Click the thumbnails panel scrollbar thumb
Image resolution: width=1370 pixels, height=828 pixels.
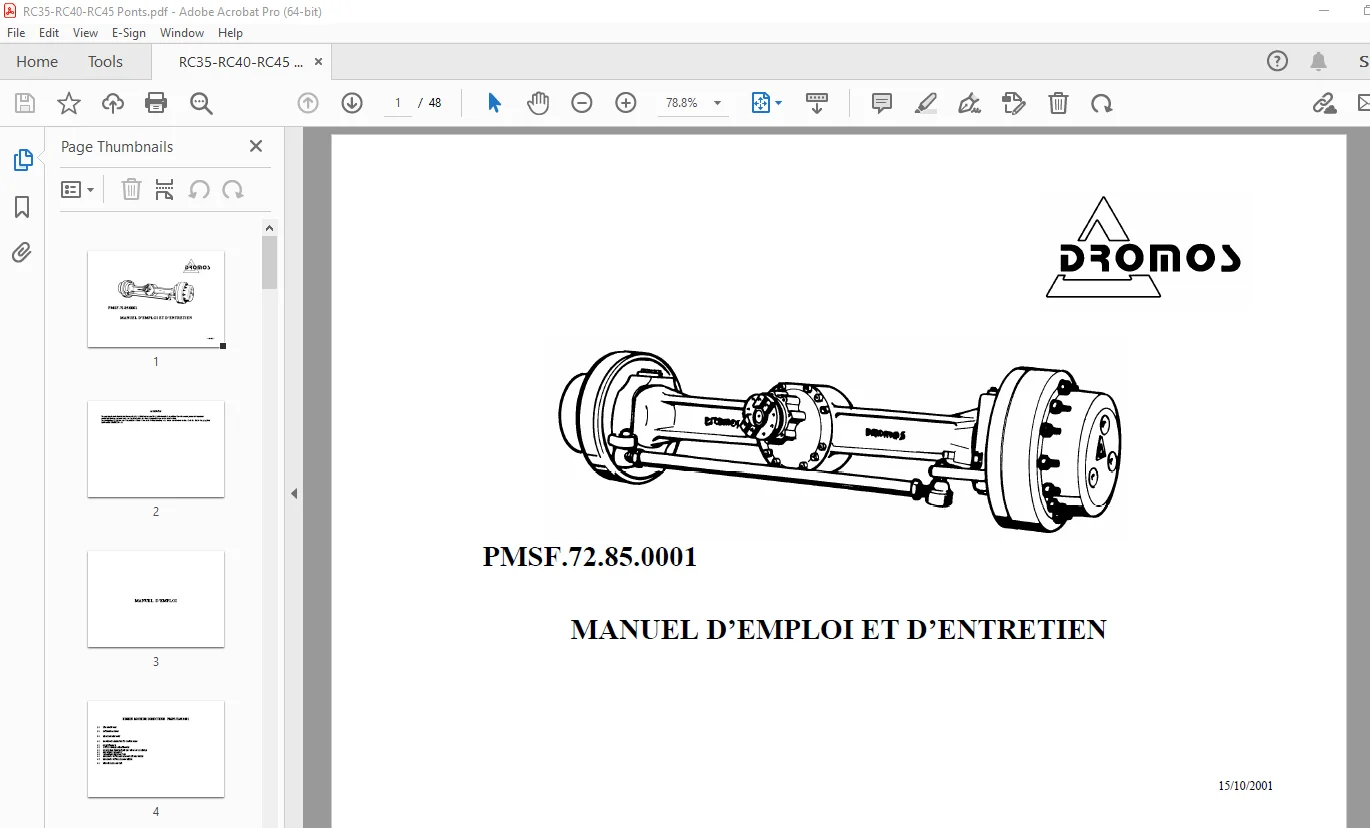(x=269, y=262)
